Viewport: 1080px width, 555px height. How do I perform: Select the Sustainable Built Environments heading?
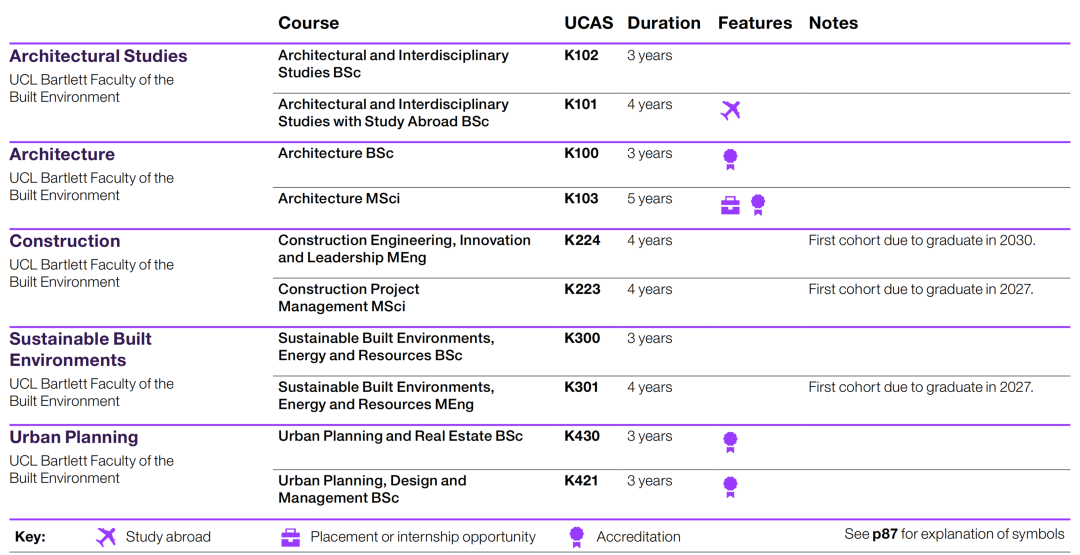click(x=80, y=349)
